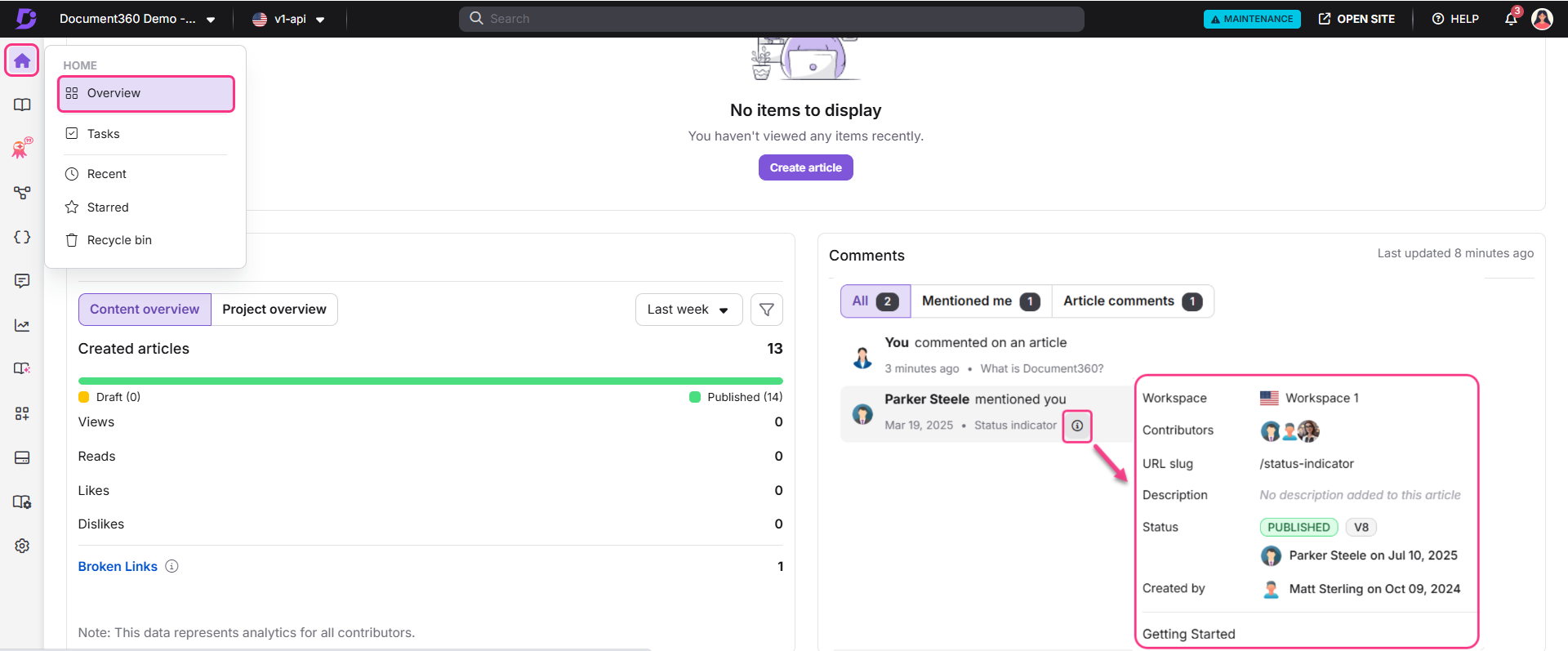Open the Home sidebar icon
1568x651 pixels.
(x=22, y=60)
